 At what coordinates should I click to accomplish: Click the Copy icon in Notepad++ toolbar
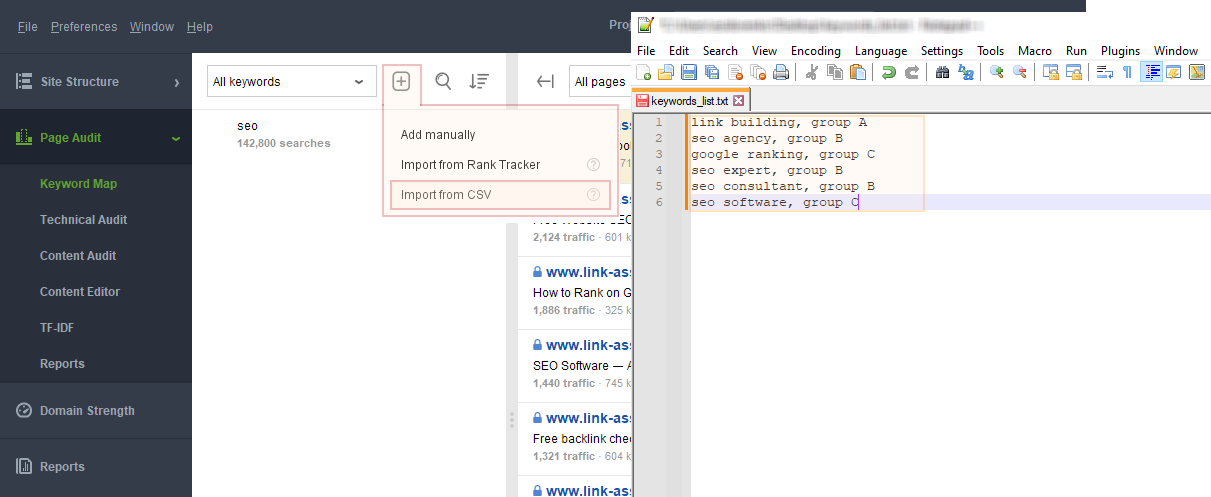tap(834, 72)
